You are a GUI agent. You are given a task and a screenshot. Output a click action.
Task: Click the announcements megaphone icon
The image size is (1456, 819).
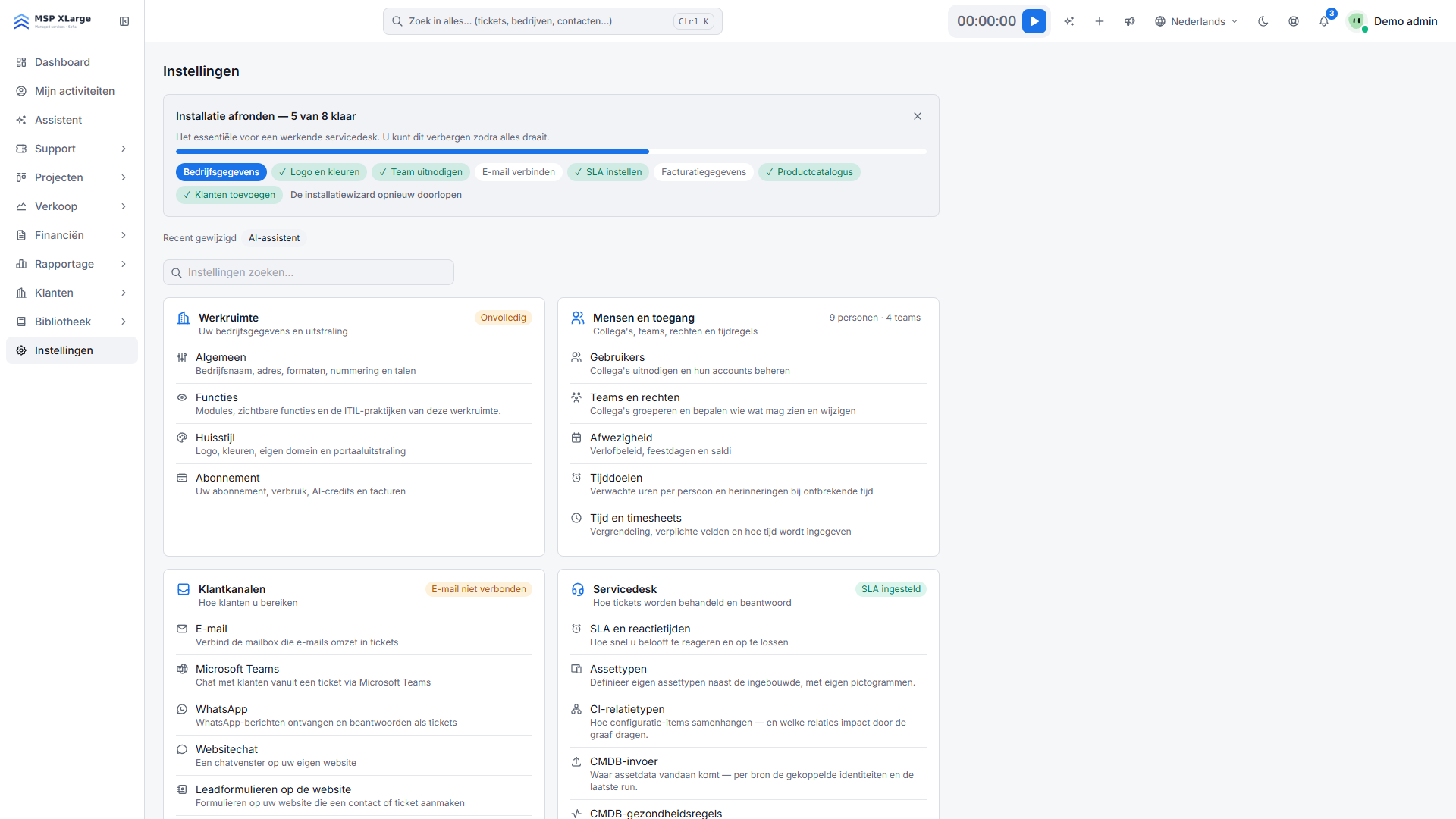point(1130,21)
